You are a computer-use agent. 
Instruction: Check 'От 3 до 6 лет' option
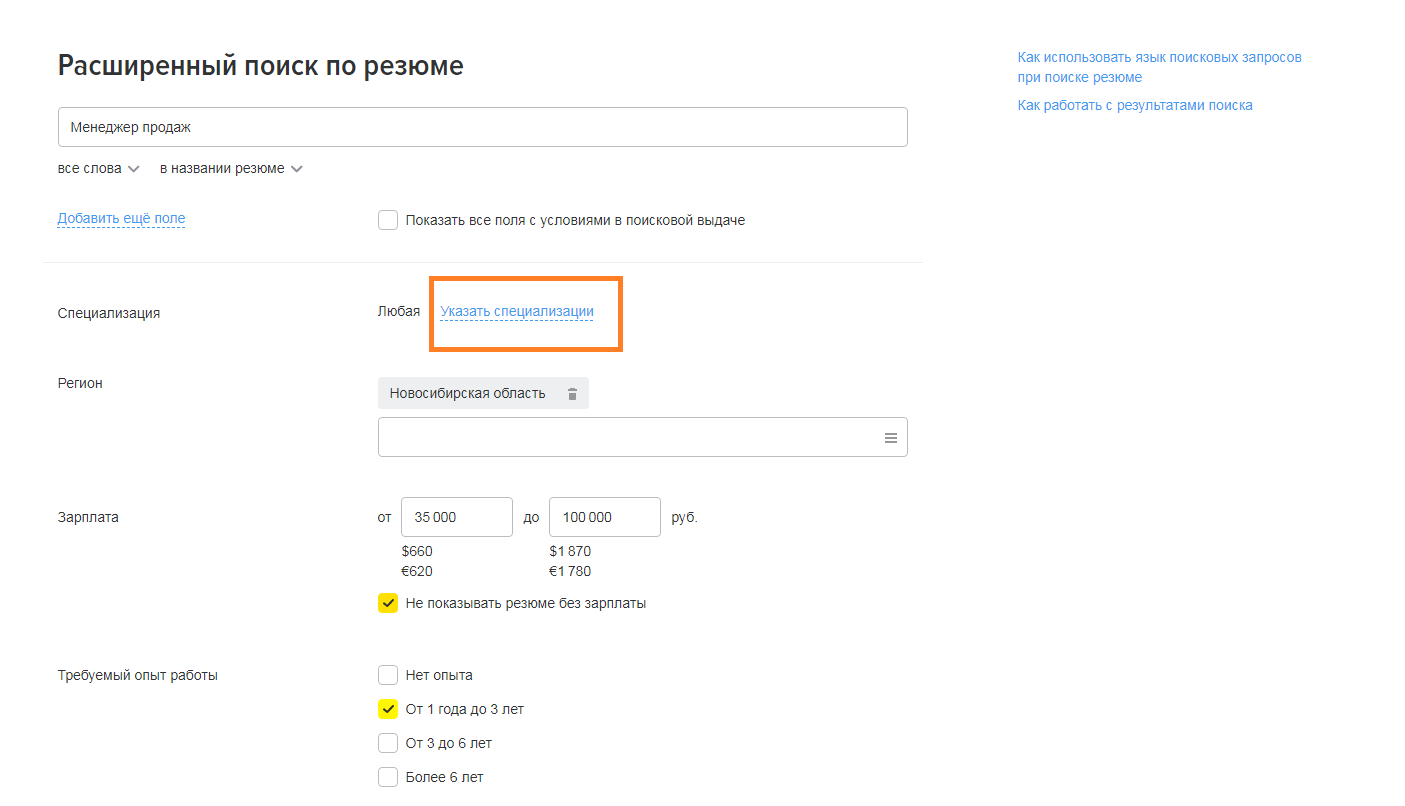coord(388,743)
